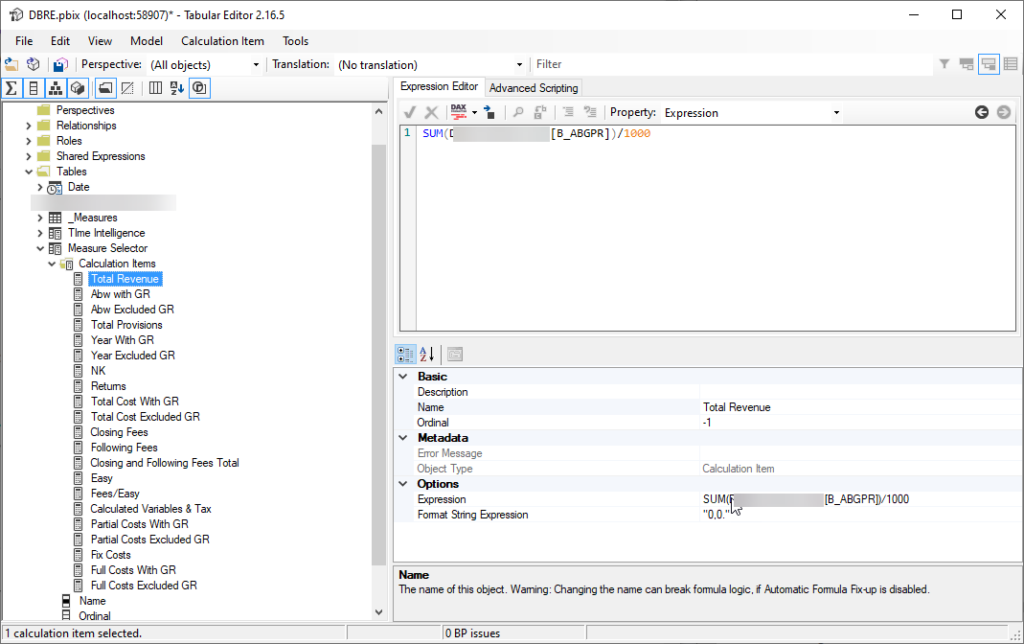The height and width of the screenshot is (644, 1024).
Task: Click the find magnifier icon in editor
Action: [519, 112]
